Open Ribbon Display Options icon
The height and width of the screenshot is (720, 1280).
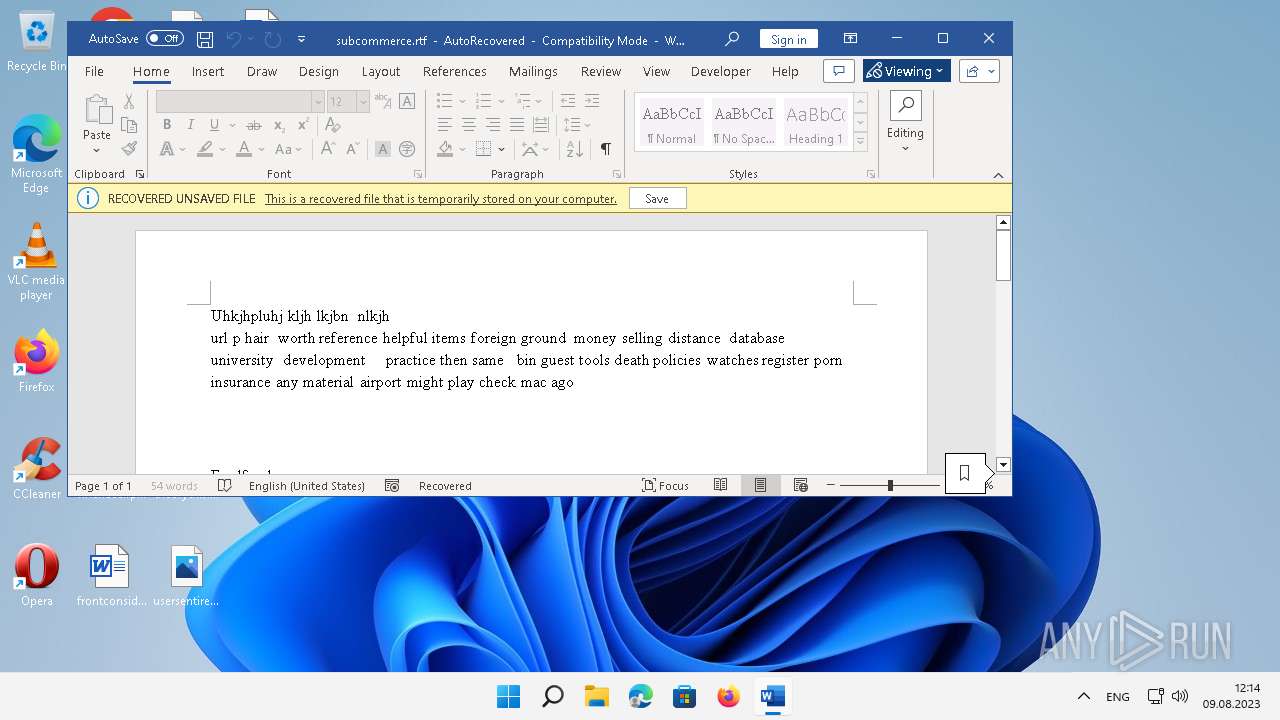click(x=851, y=39)
